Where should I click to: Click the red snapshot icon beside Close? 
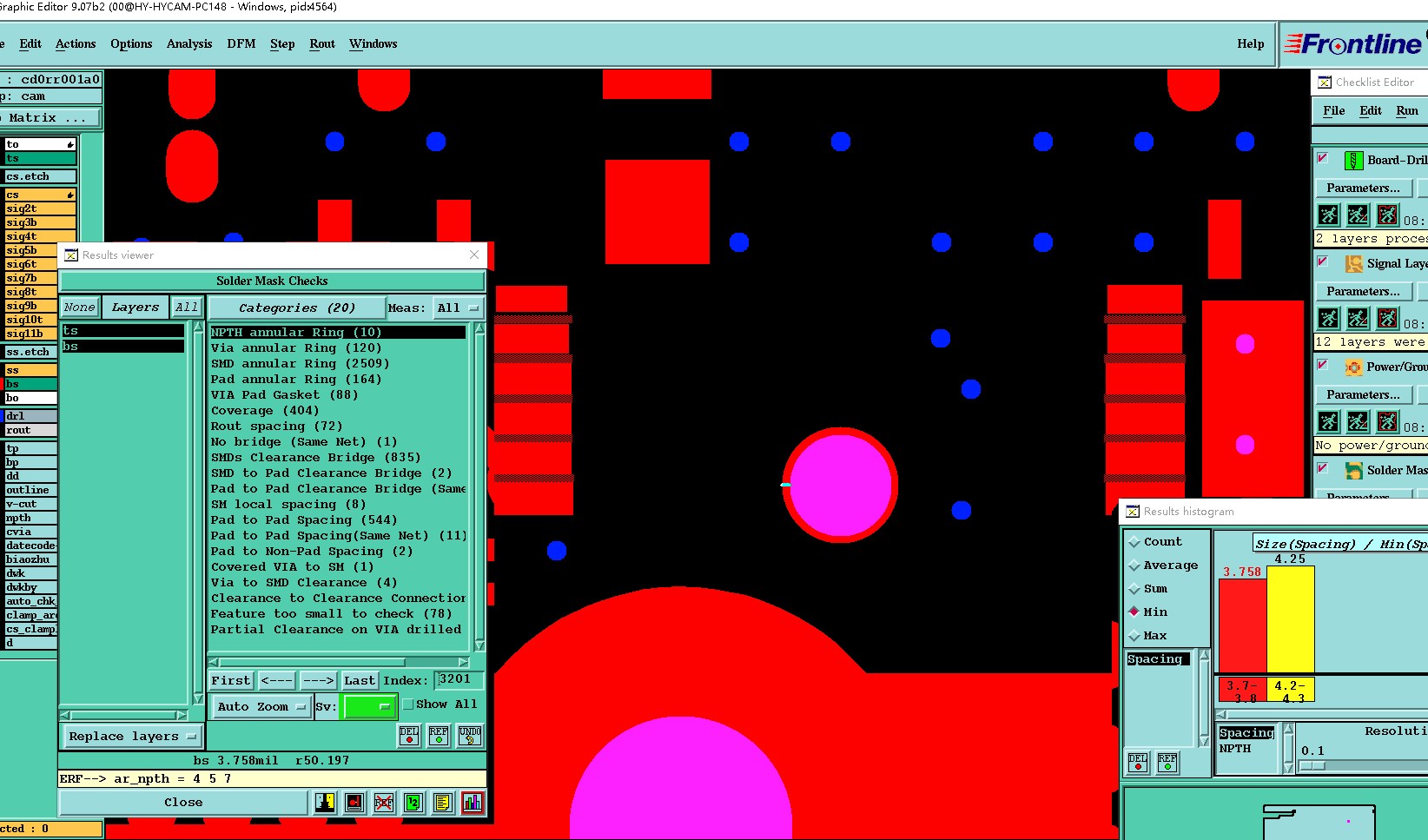(x=354, y=803)
